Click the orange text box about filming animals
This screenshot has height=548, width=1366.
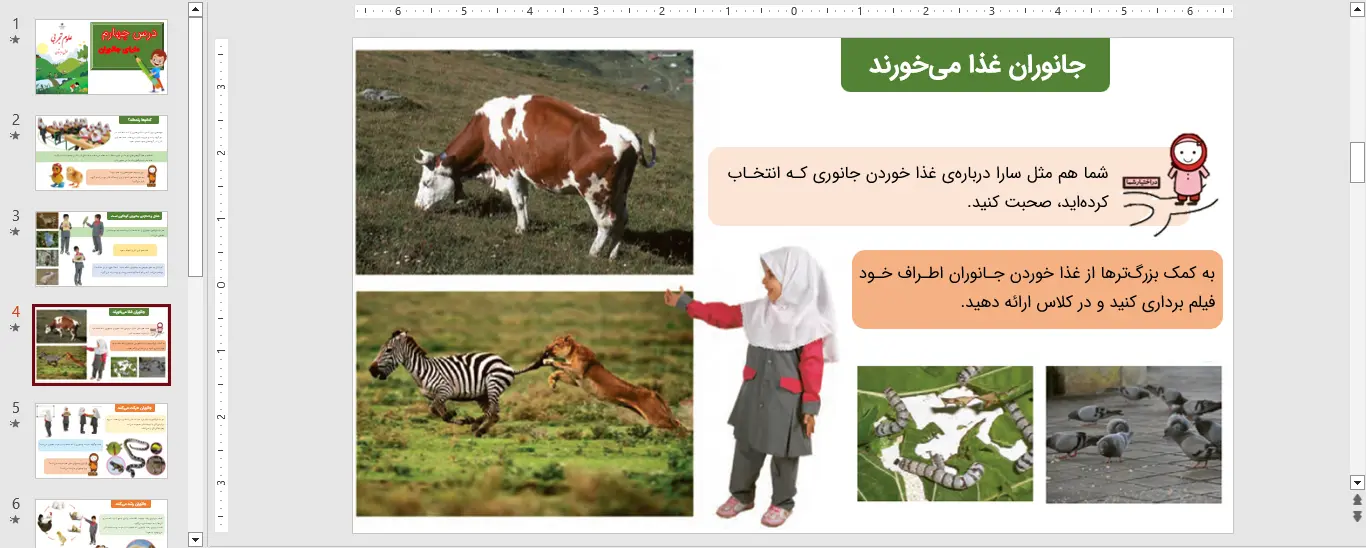tap(1036, 289)
